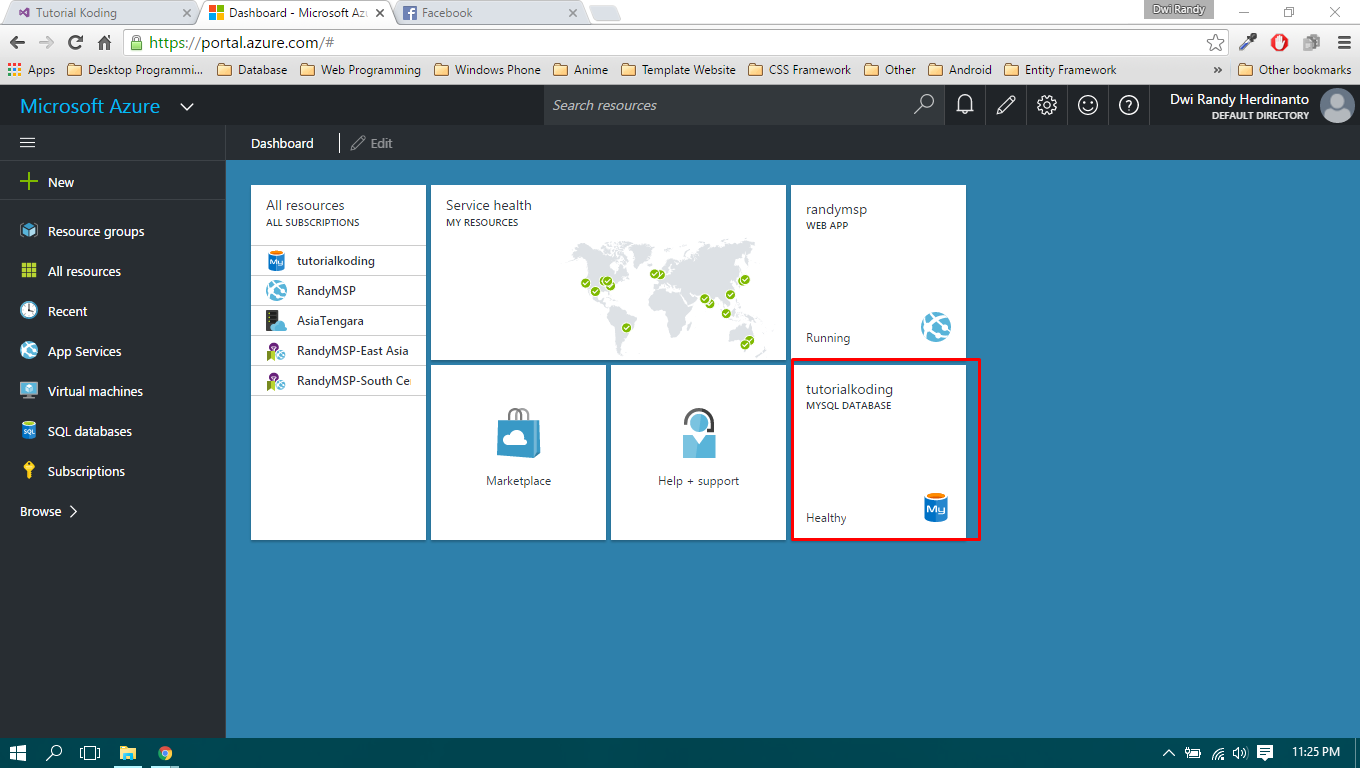The width and height of the screenshot is (1360, 768).
Task: Open the Marketplace tile
Action: coord(518,451)
